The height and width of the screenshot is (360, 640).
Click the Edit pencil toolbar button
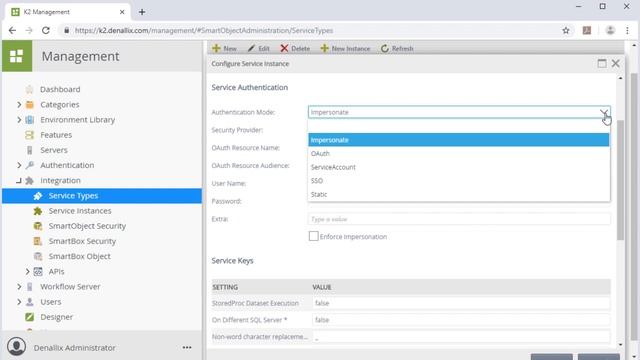[x=258, y=49]
